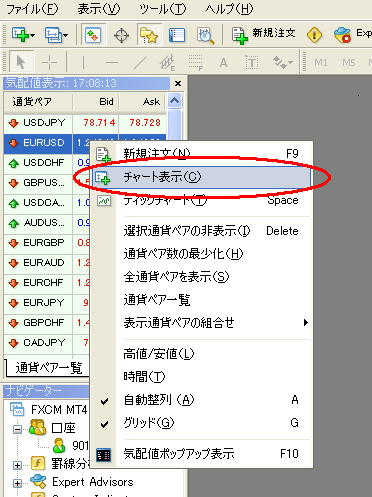Choose チャート表示(C) in context menu
Viewport: 372px width, 497px height.
coord(202,177)
